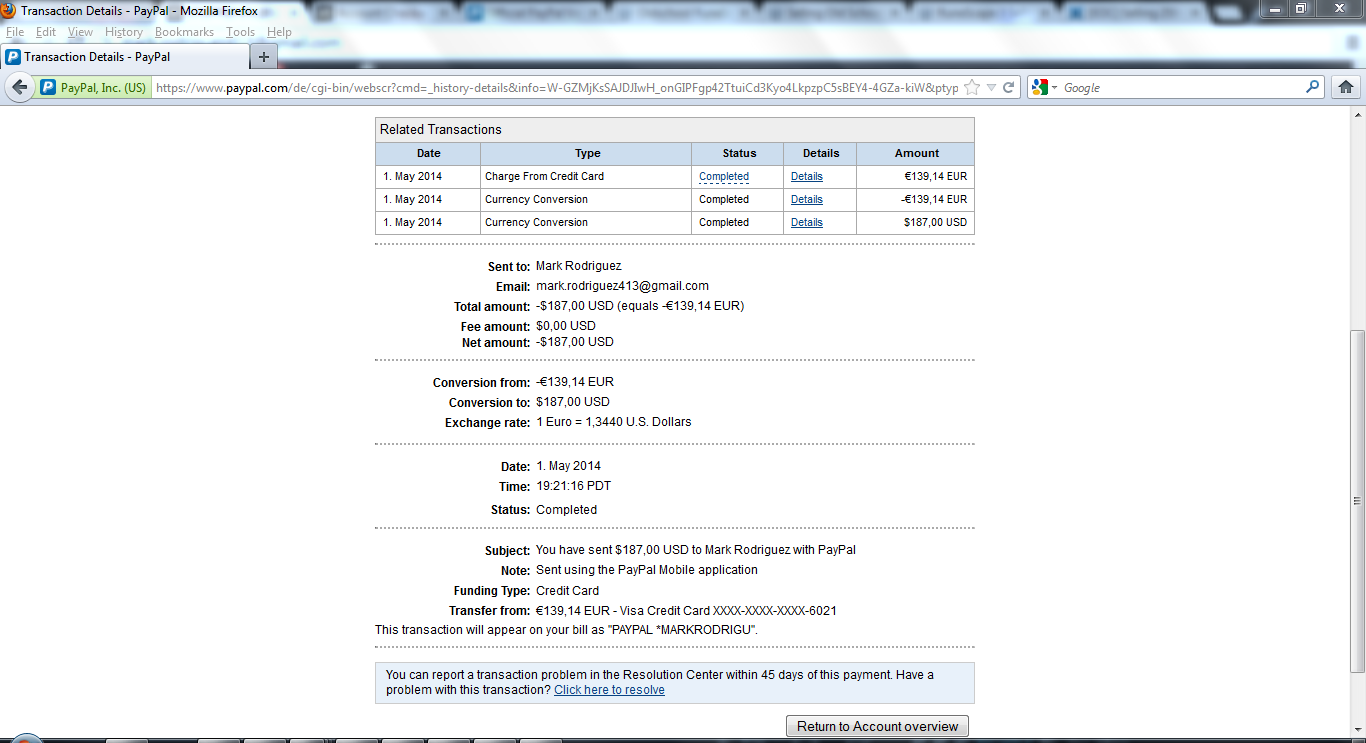Open the search engine dropdown arrow
Image resolution: width=1366 pixels, height=743 pixels.
[x=1054, y=88]
